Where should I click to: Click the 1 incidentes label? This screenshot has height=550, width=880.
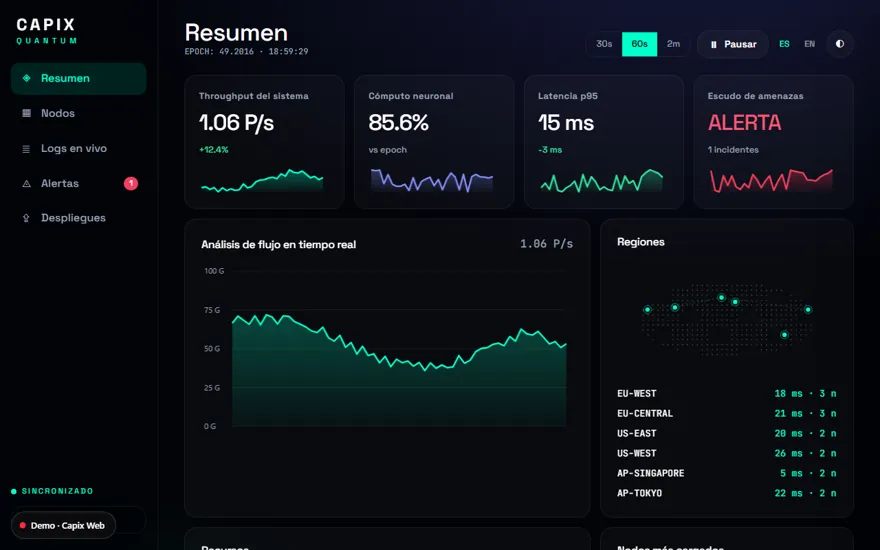pyautogui.click(x=733, y=150)
